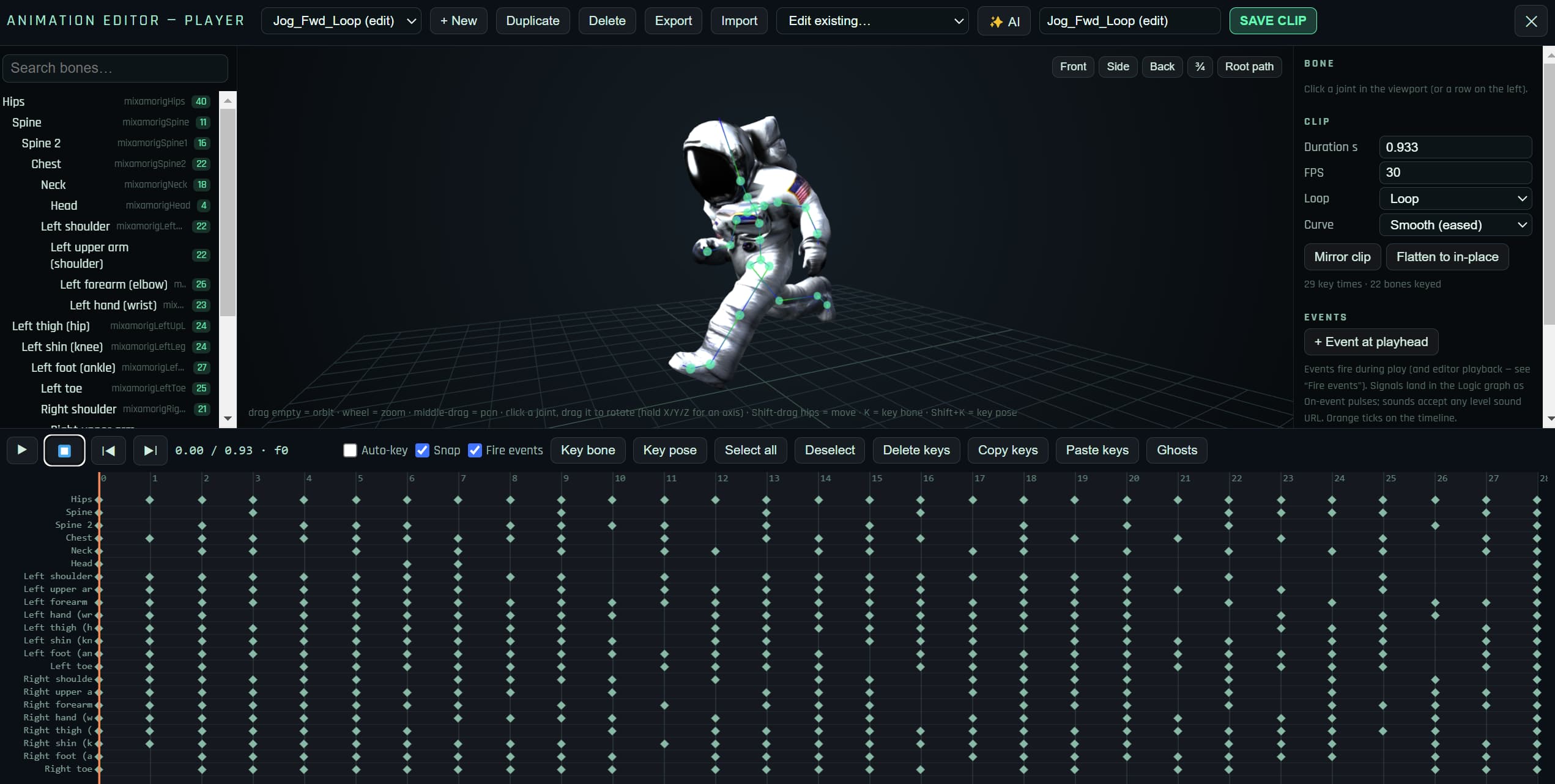Flatten the clip to in-place
The image size is (1555, 784).
(1447, 257)
